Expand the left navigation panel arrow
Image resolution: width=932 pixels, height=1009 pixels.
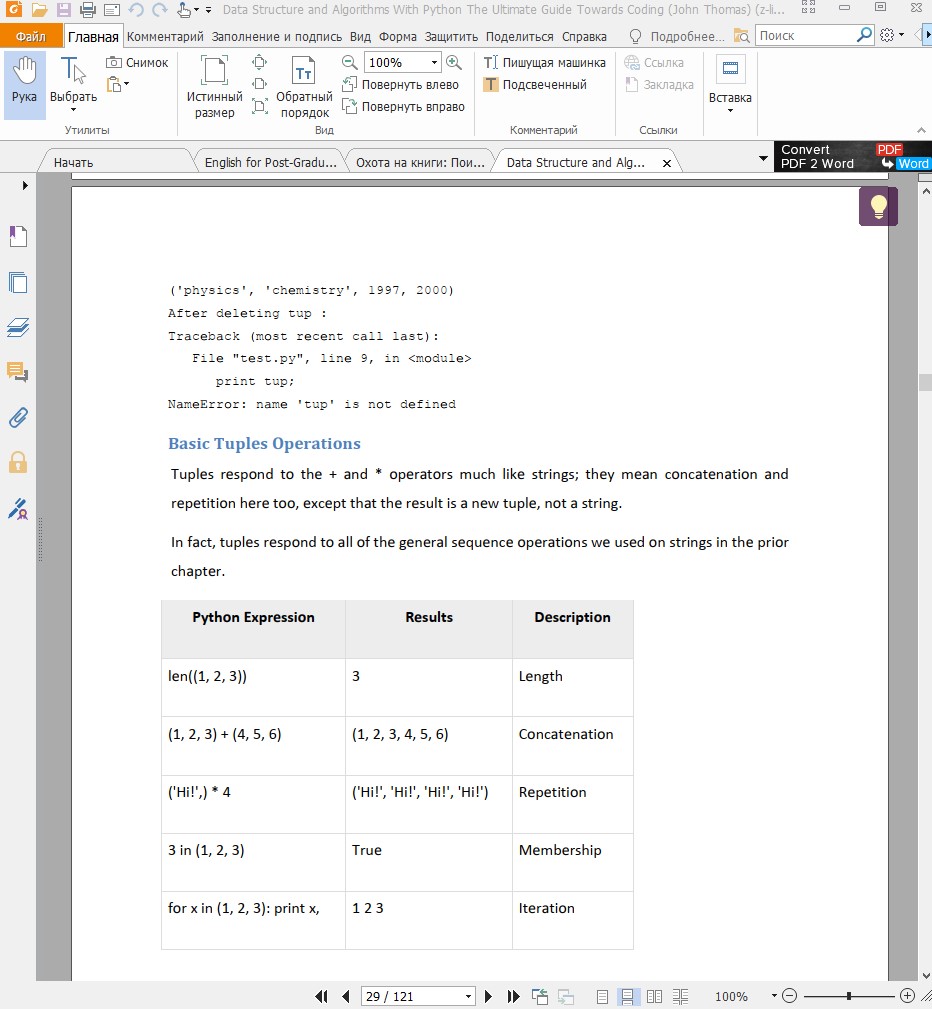(25, 185)
